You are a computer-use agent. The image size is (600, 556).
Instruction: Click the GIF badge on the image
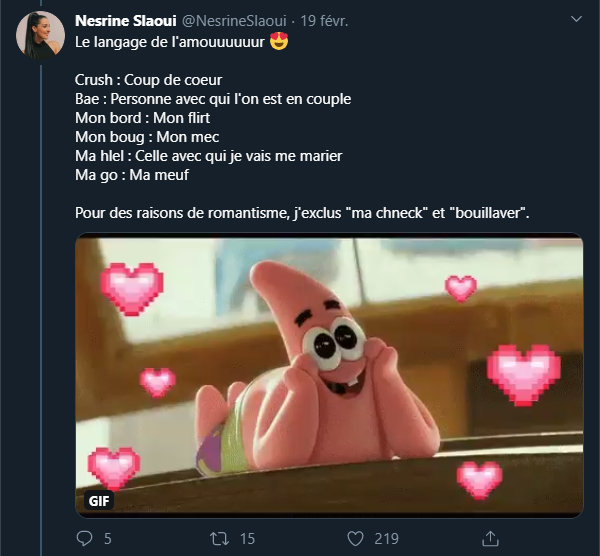click(99, 500)
